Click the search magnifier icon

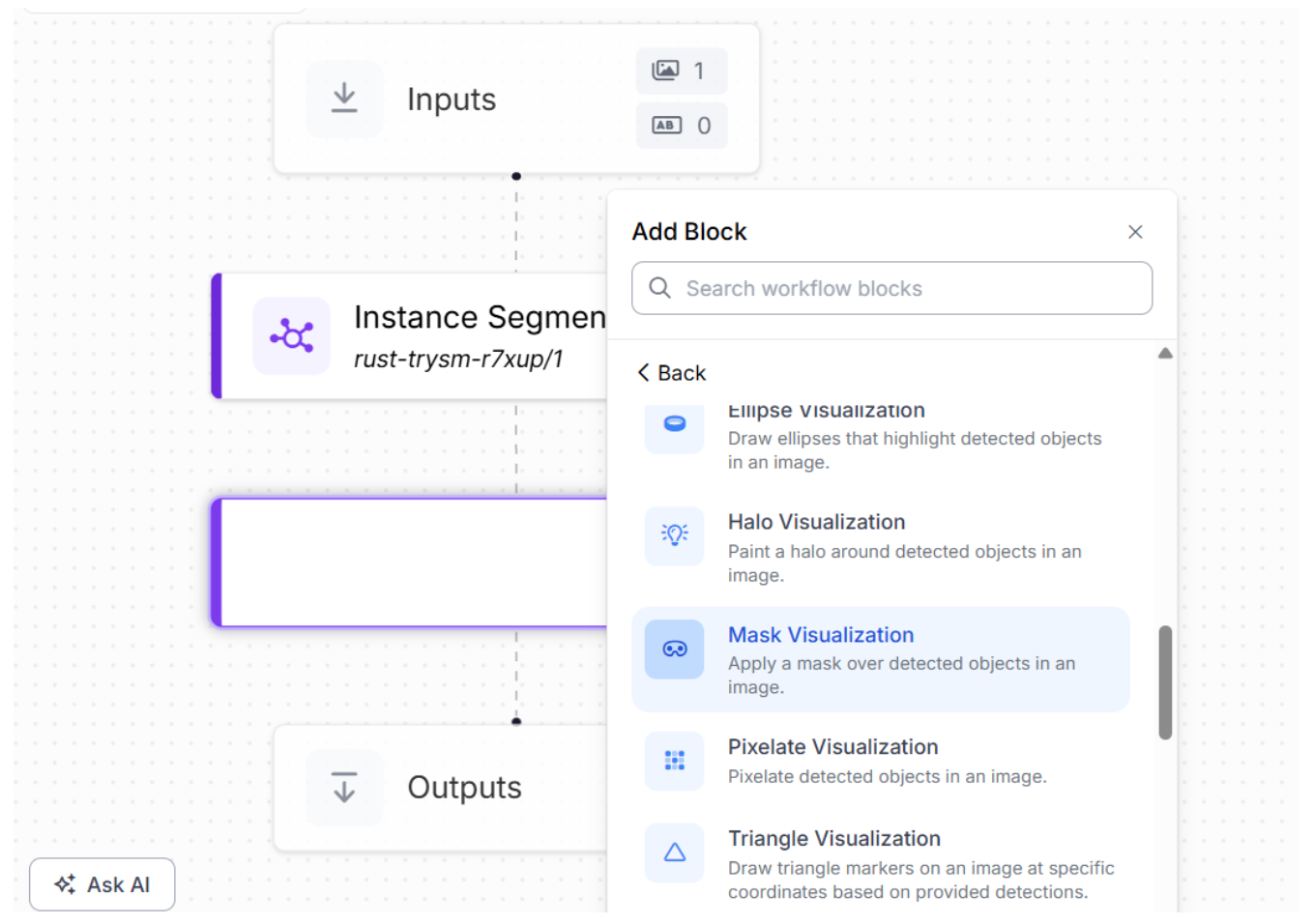point(659,288)
